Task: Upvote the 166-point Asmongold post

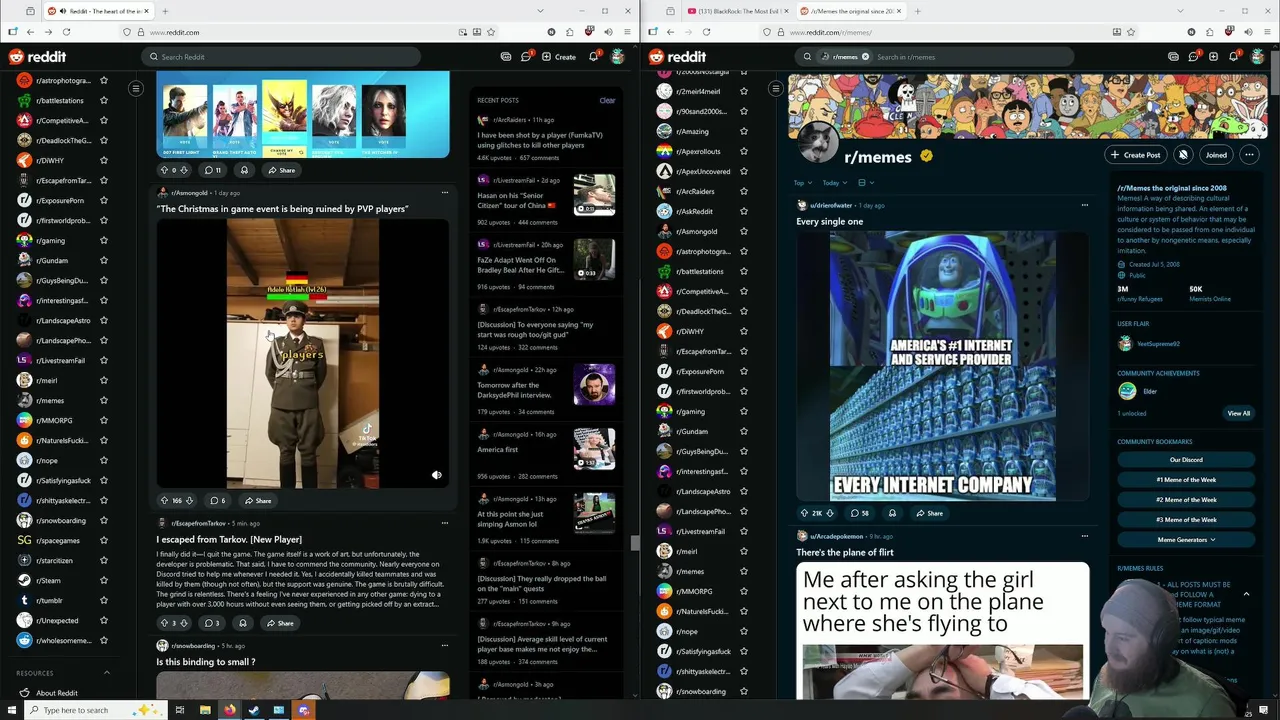Action: click(165, 500)
